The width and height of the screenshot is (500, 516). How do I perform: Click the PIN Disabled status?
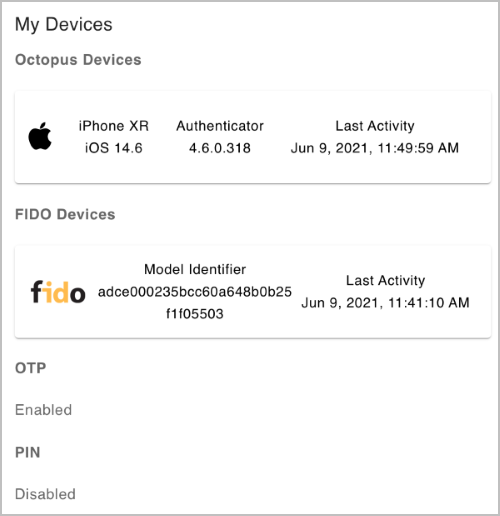45,494
